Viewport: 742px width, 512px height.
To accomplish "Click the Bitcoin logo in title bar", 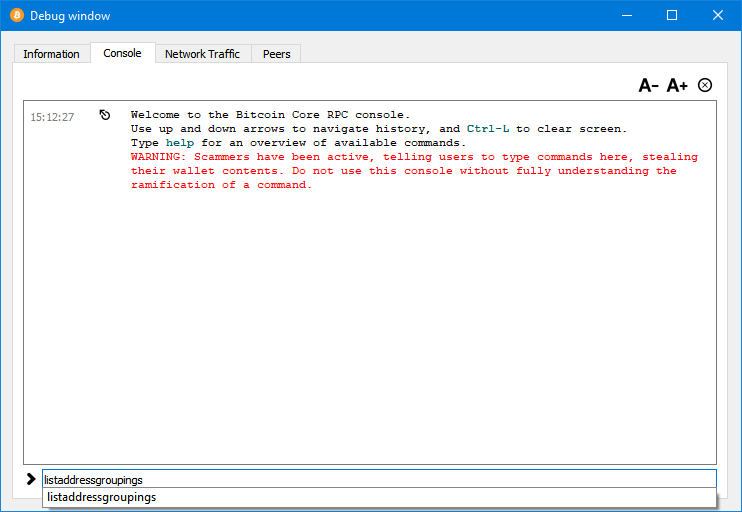I will tap(17, 15).
